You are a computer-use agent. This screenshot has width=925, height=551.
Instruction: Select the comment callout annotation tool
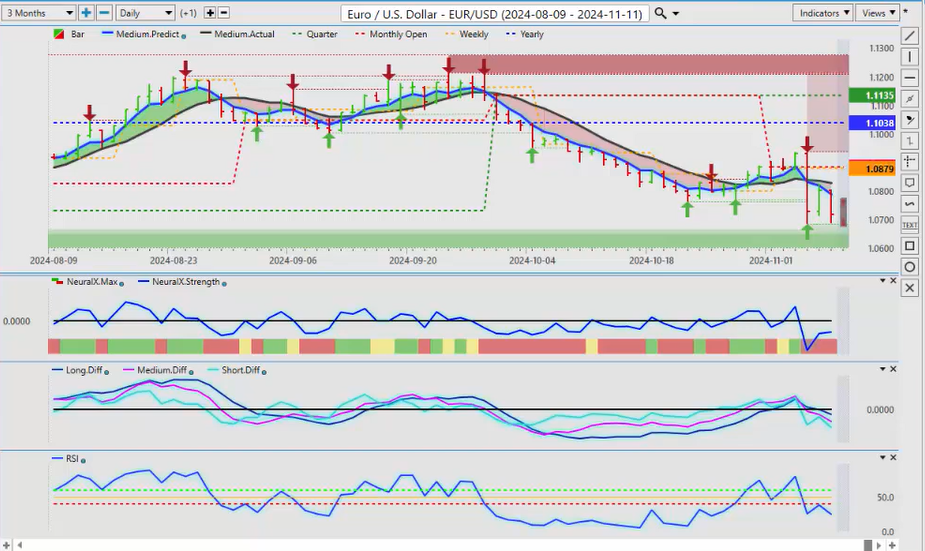(909, 183)
